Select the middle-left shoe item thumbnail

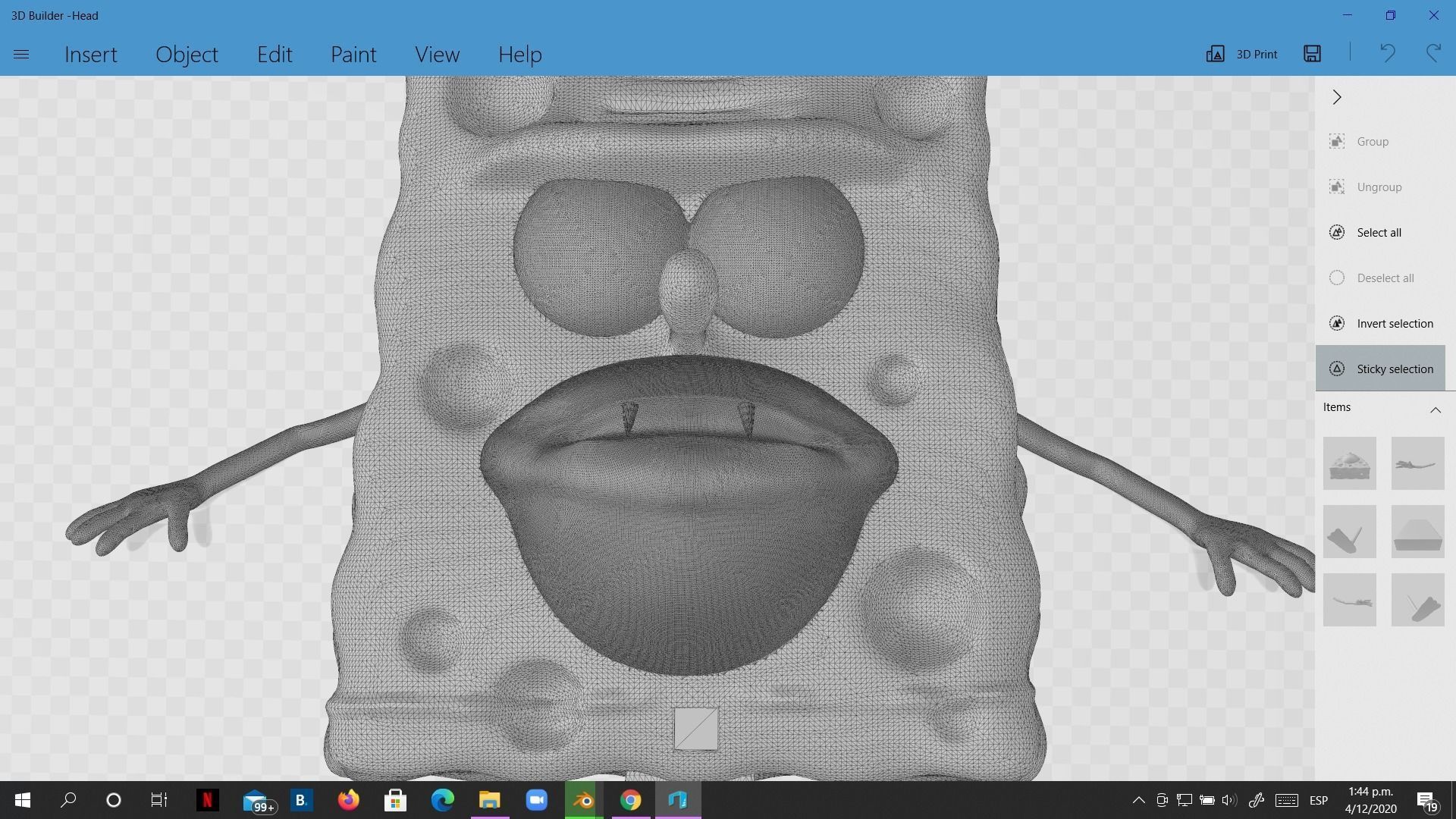[1350, 532]
